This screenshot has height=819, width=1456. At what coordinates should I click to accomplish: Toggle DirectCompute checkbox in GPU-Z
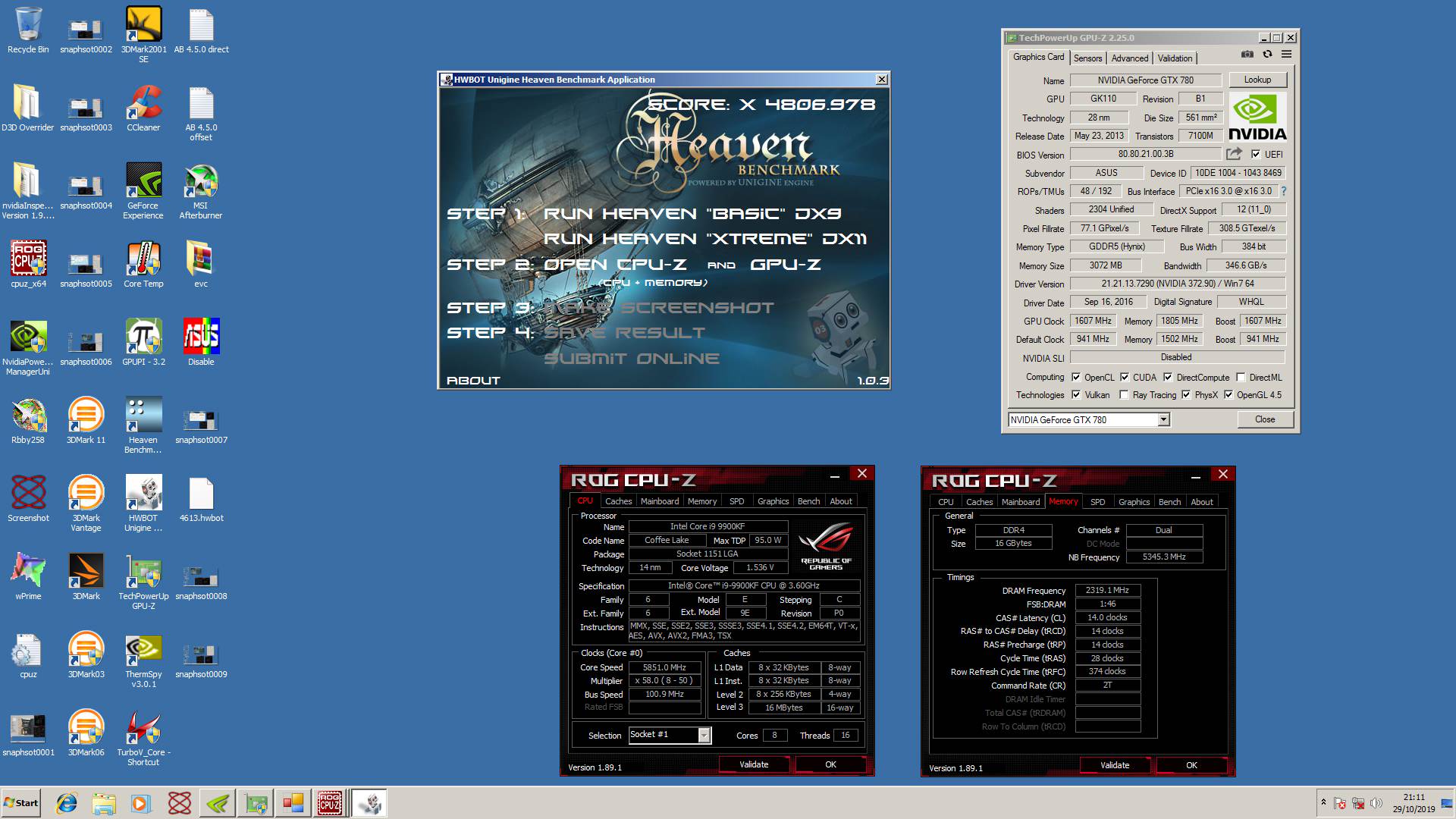click(1168, 377)
